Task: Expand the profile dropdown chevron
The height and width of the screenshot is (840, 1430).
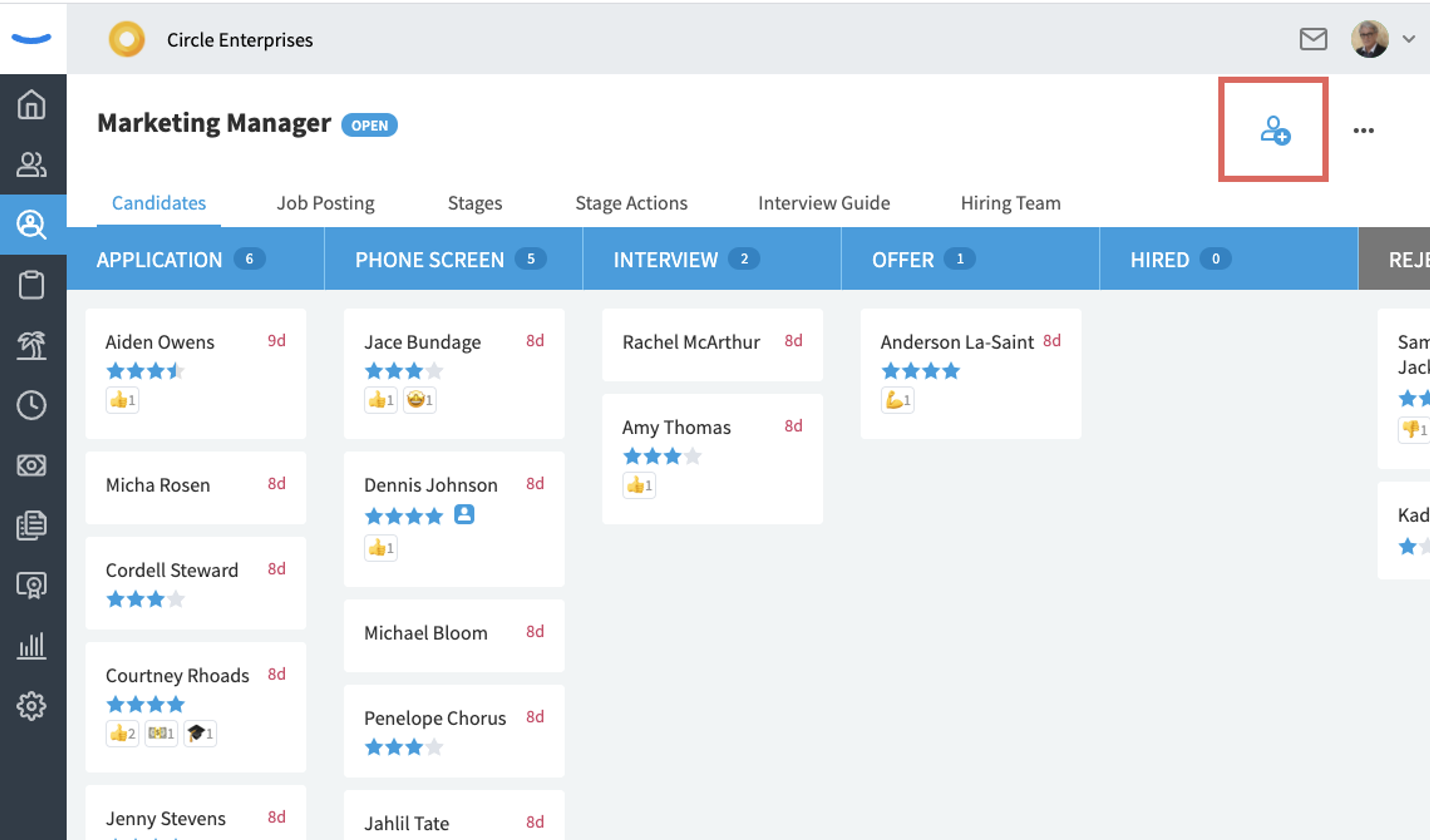Action: point(1409,39)
